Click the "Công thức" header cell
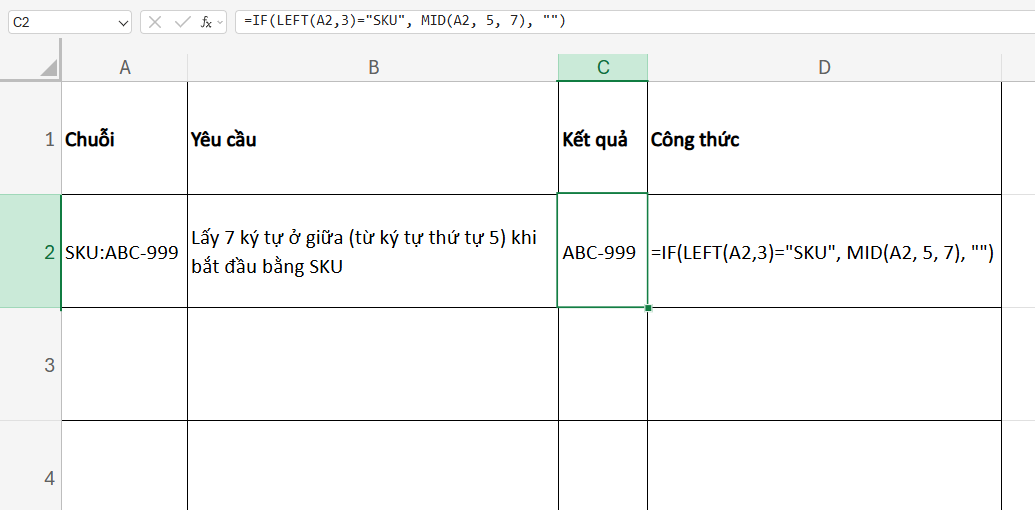This screenshot has width=1035, height=510. (824, 139)
